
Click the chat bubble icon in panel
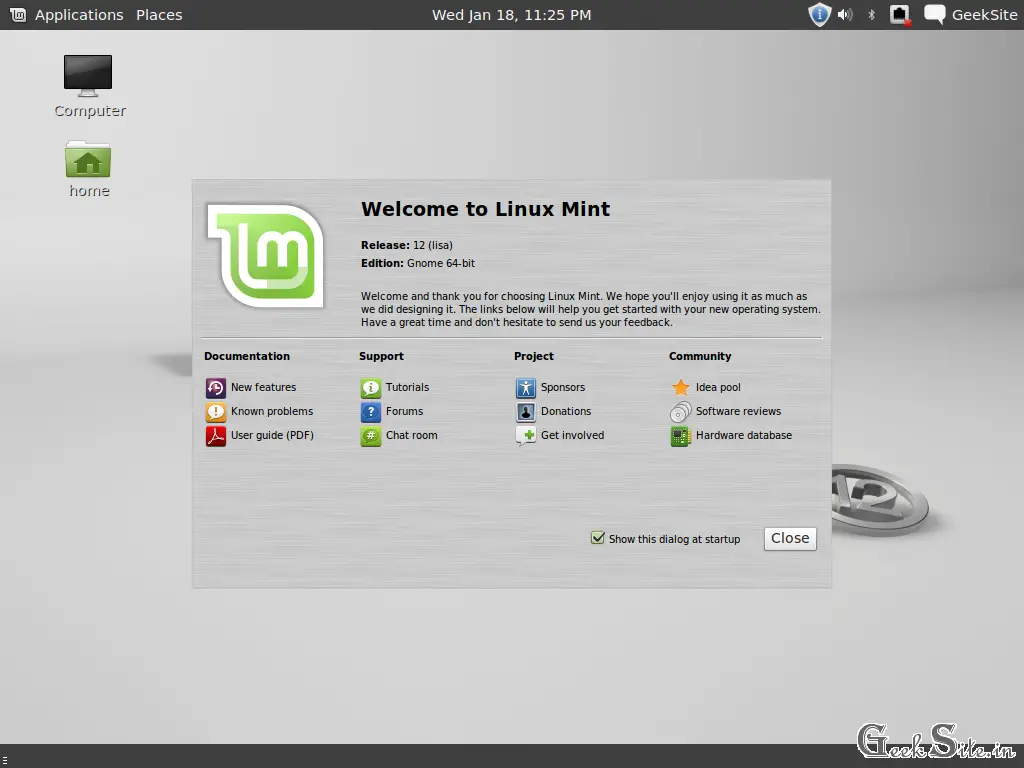pyautogui.click(x=935, y=14)
